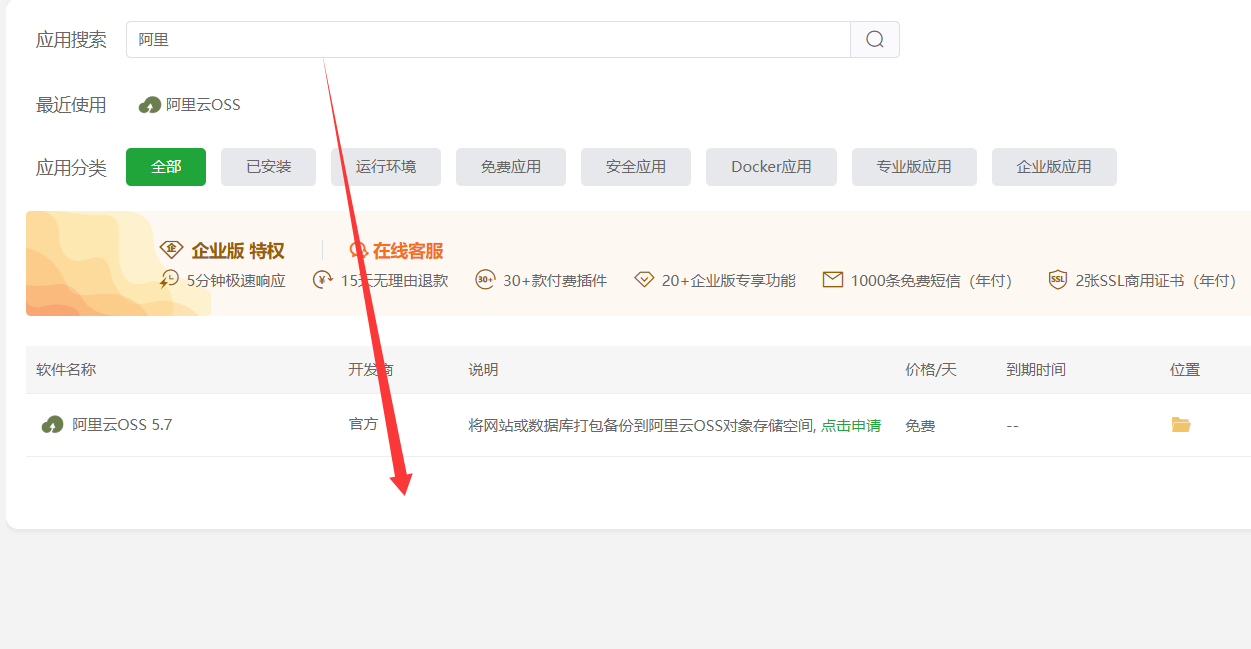Open recently used 阿里云OSS cloud icon

tap(150, 105)
